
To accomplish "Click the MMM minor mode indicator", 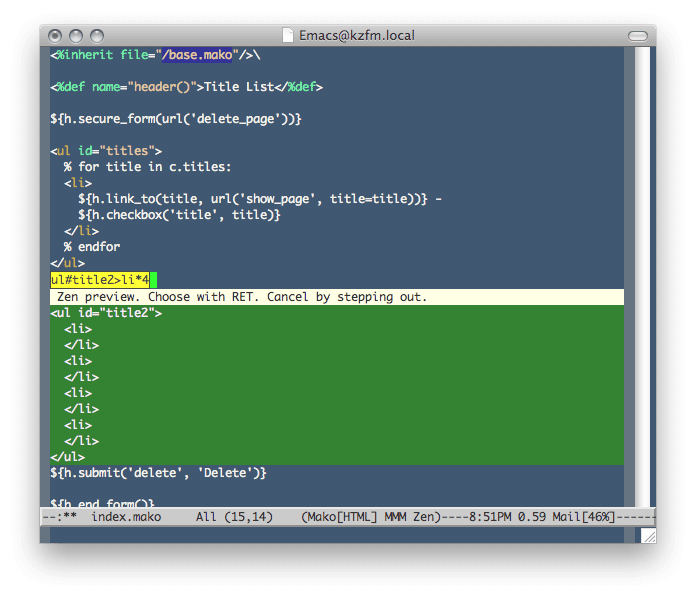I will tap(395, 517).
